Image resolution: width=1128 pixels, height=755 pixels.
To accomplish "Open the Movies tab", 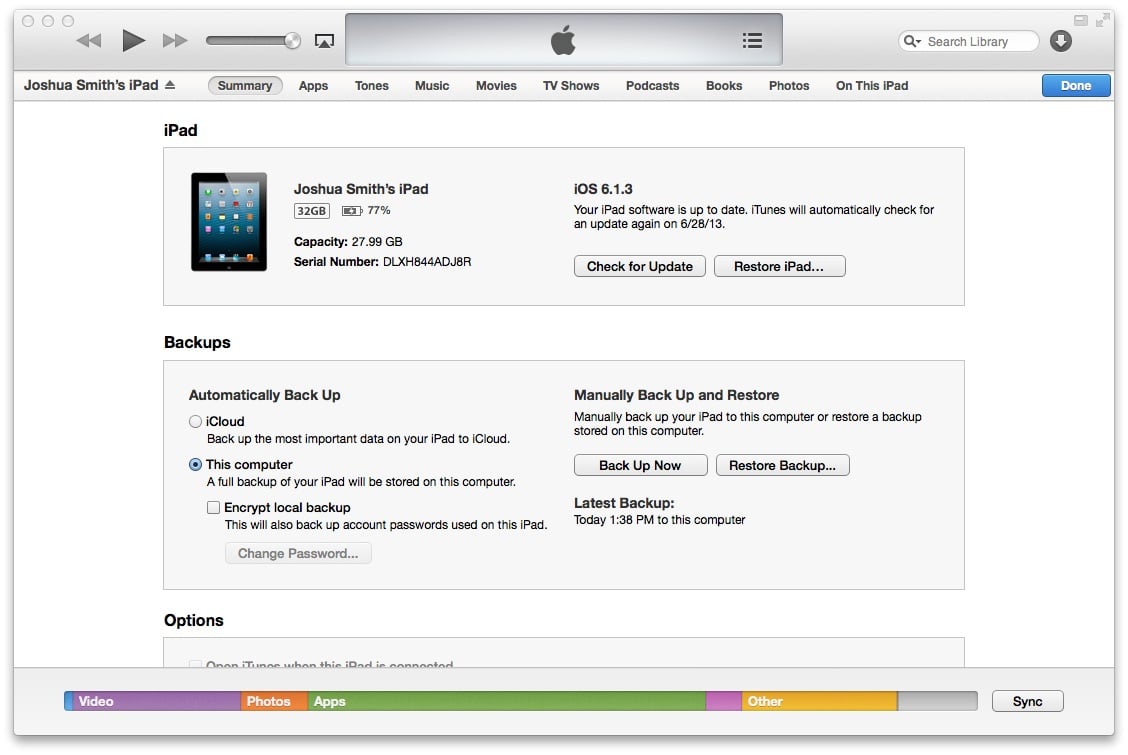I will [x=496, y=86].
